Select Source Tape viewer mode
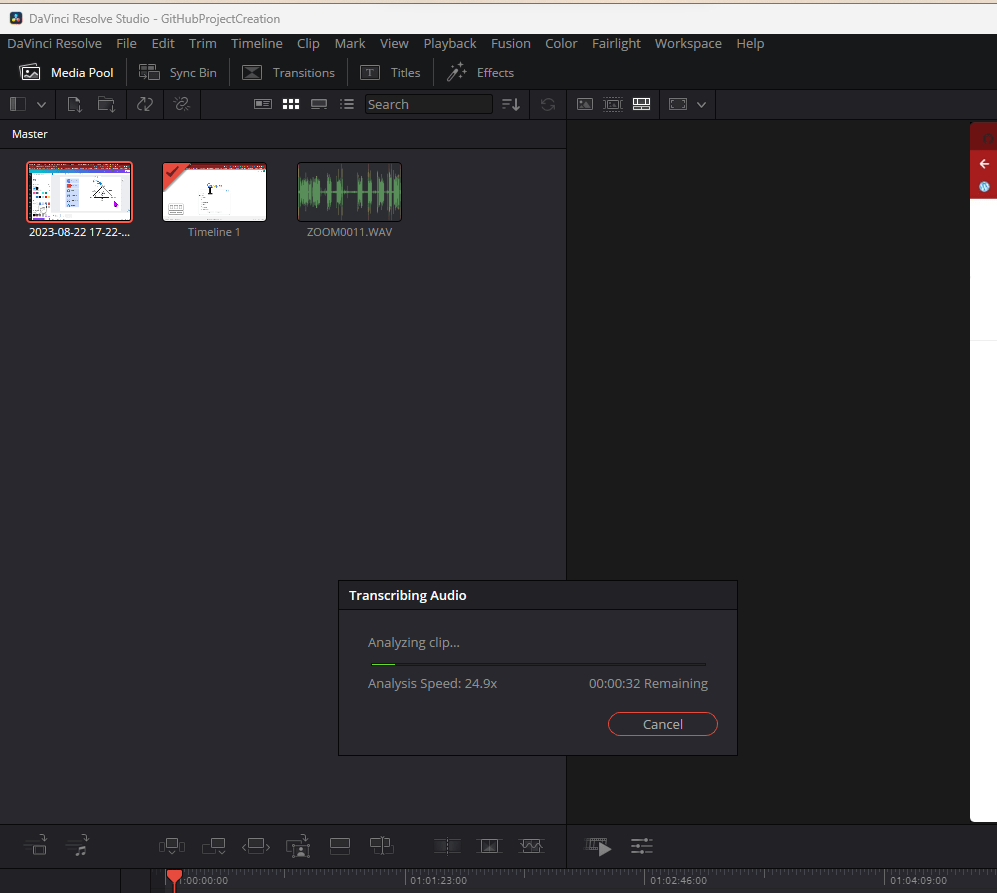This screenshot has height=893, width=997. [x=613, y=104]
